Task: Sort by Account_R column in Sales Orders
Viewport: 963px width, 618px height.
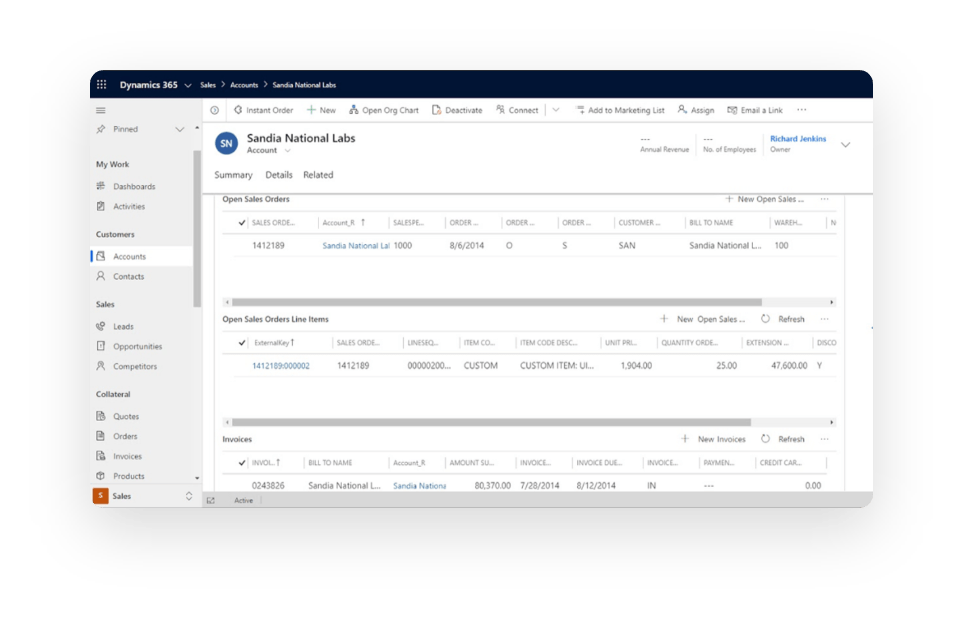Action: pyautogui.click(x=343, y=223)
